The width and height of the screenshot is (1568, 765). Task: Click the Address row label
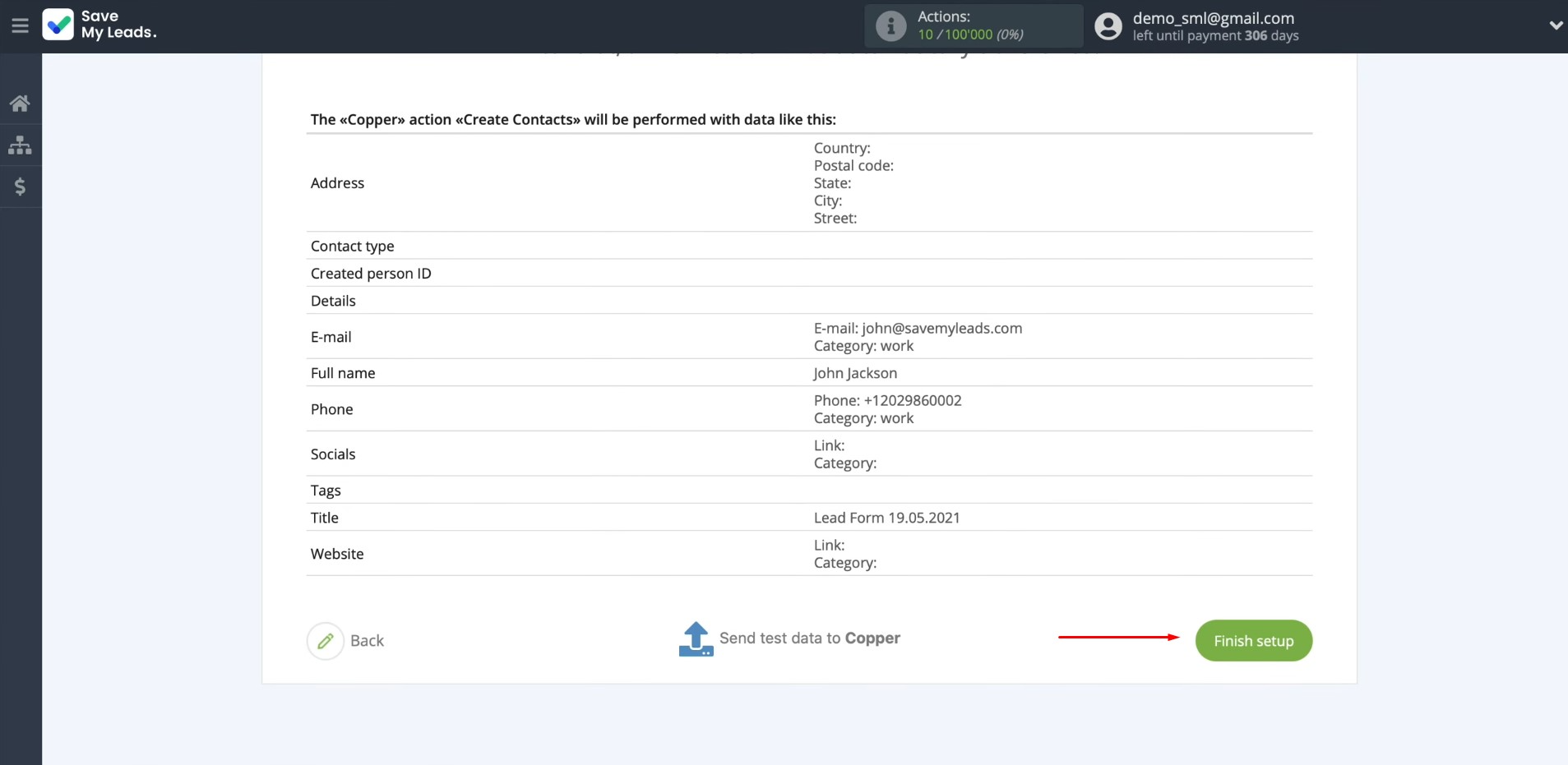pos(337,183)
